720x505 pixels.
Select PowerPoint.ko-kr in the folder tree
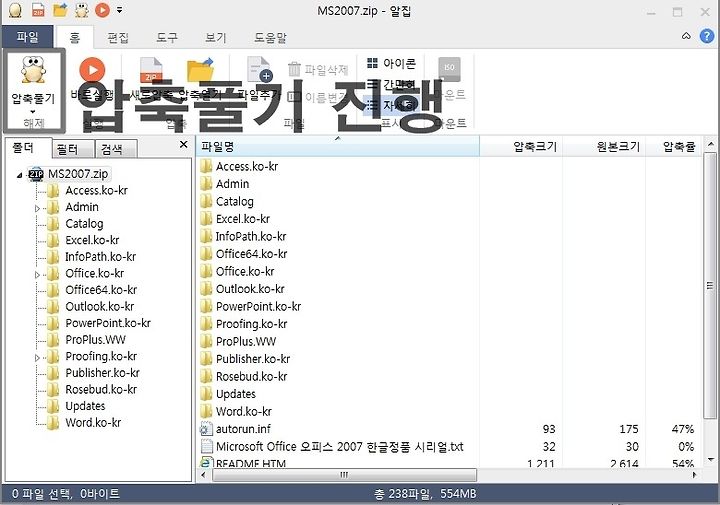click(108, 323)
